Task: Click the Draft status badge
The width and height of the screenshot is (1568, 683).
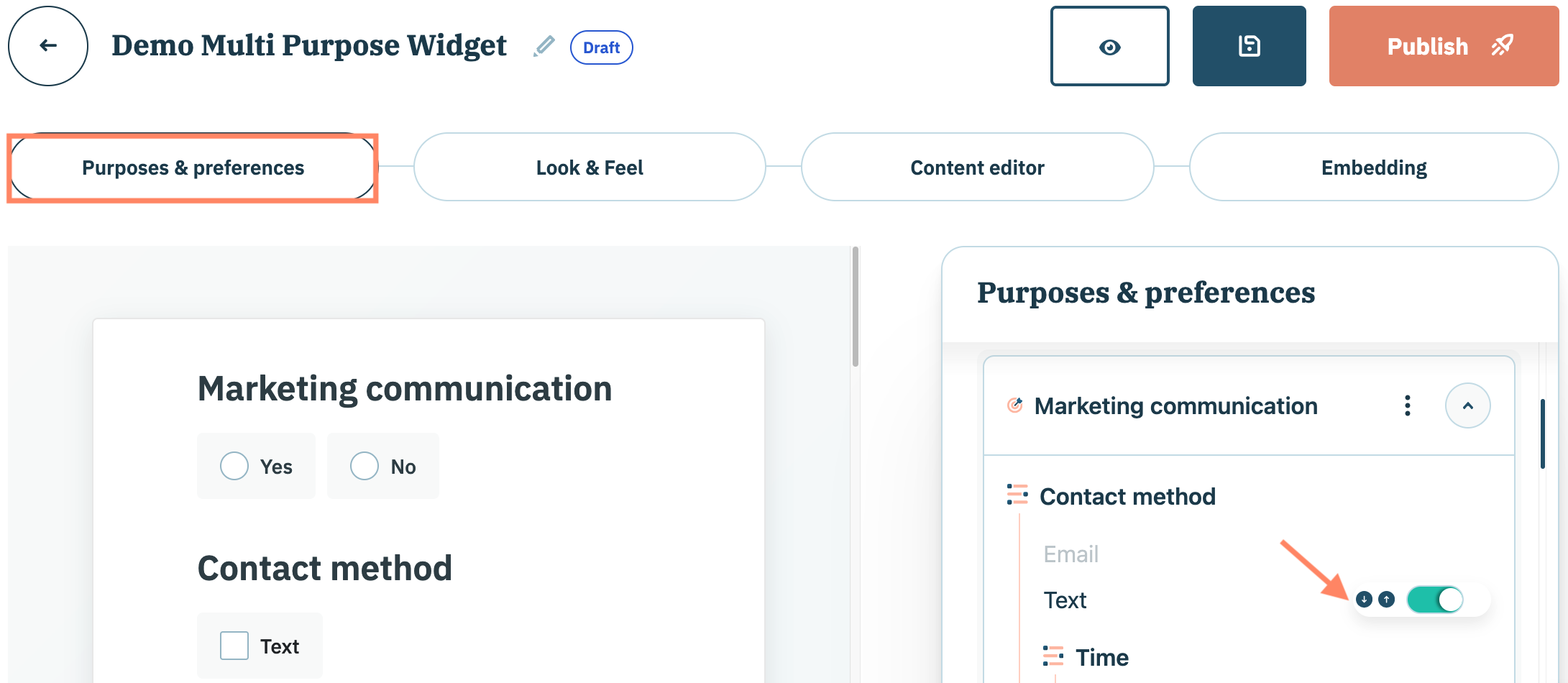Action: point(601,47)
